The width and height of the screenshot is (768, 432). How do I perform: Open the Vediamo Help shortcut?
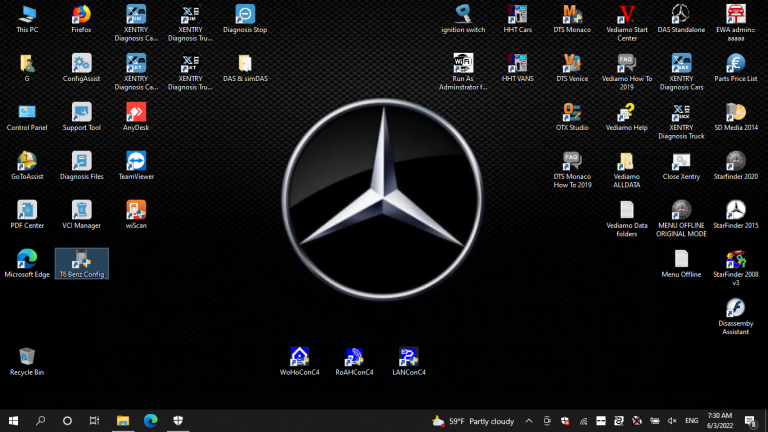(x=626, y=117)
